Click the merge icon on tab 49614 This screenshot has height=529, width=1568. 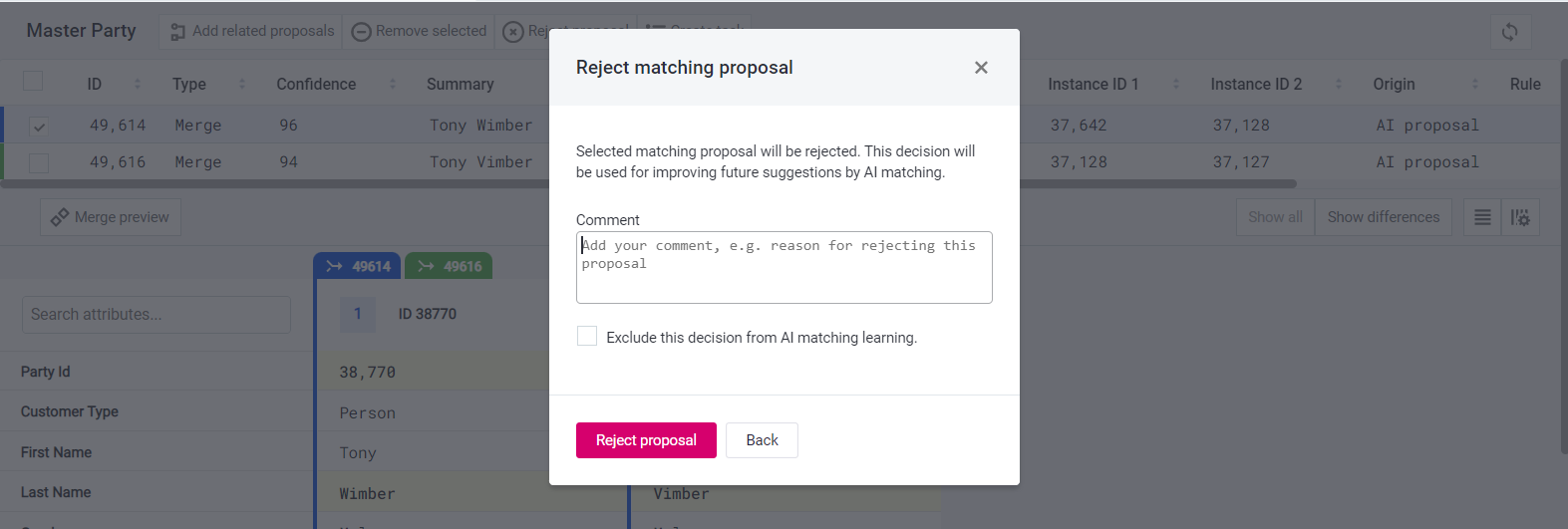pyautogui.click(x=335, y=266)
